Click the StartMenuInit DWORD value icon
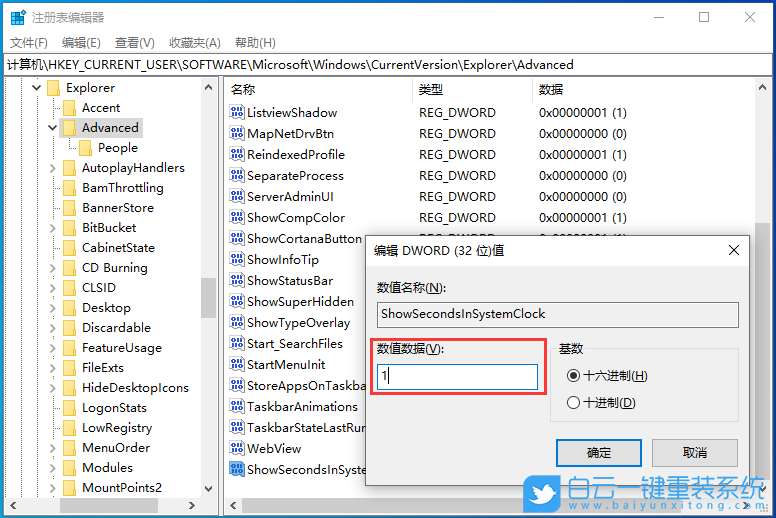This screenshot has height=518, width=776. (x=237, y=365)
